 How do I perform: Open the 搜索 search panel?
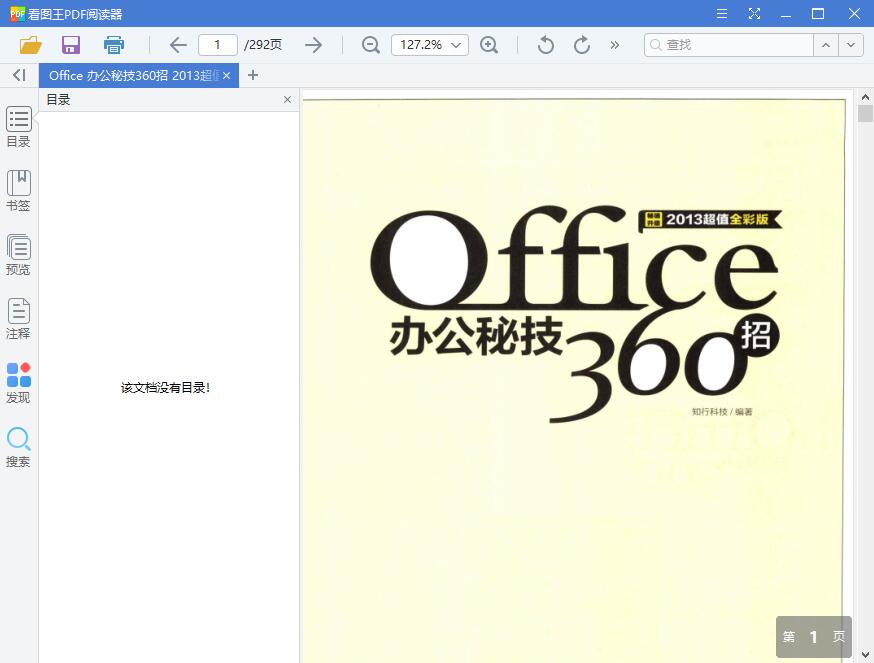(18, 447)
